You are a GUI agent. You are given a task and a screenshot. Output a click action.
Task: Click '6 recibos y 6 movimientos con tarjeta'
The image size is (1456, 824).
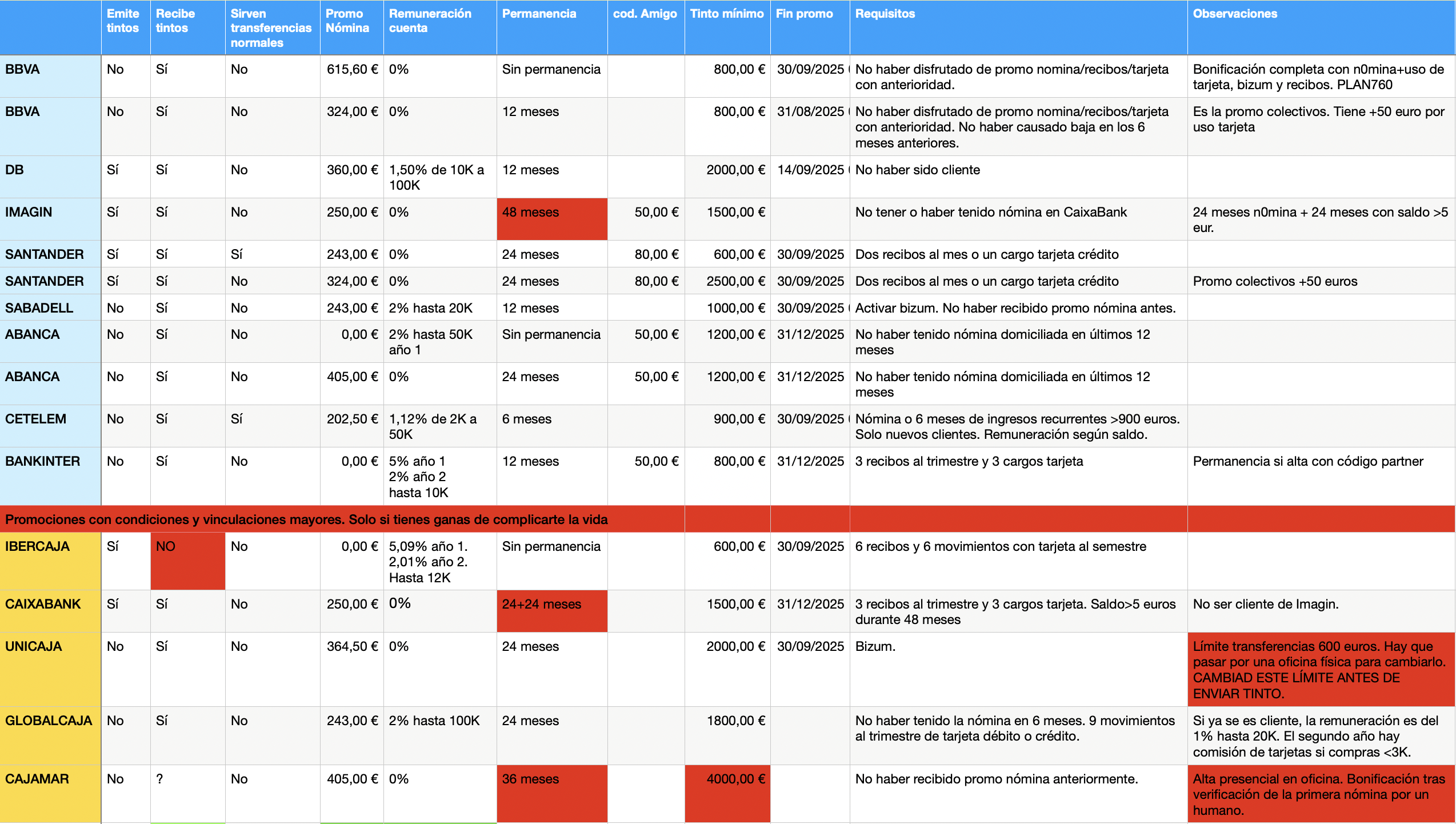point(1018,561)
